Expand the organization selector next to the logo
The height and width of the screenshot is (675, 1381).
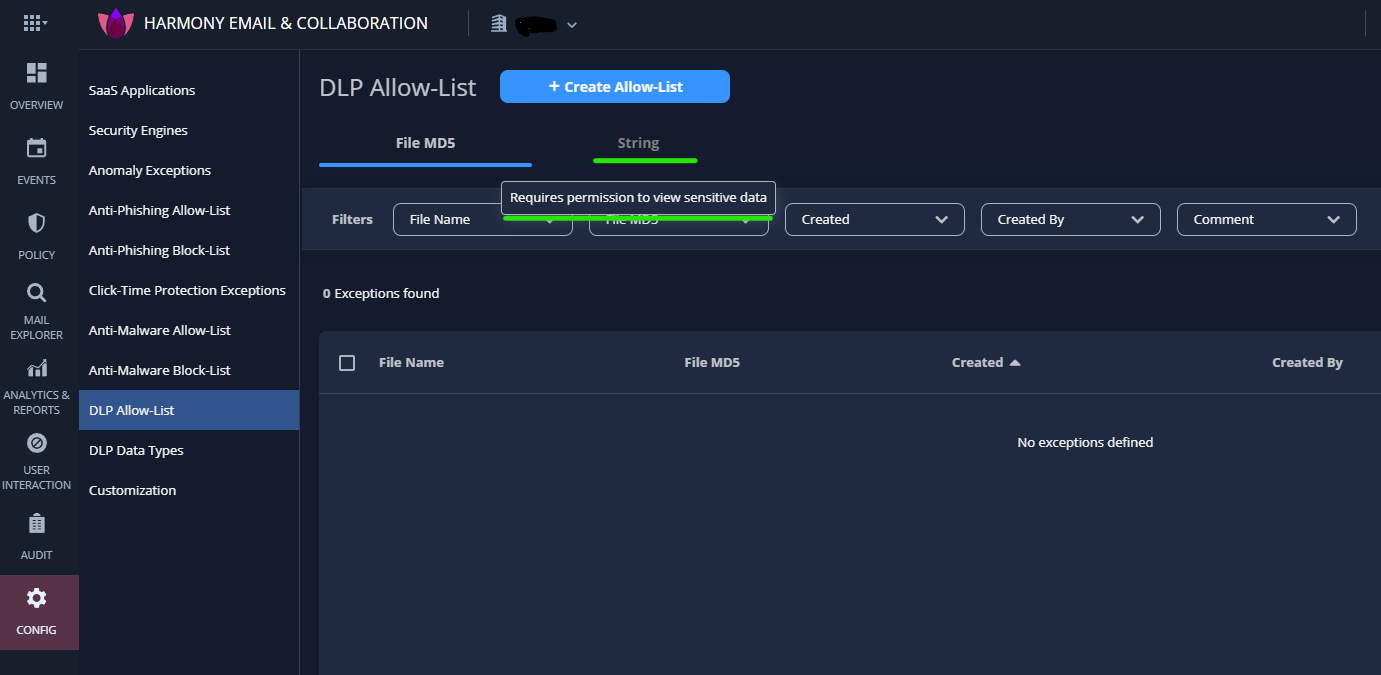point(571,23)
